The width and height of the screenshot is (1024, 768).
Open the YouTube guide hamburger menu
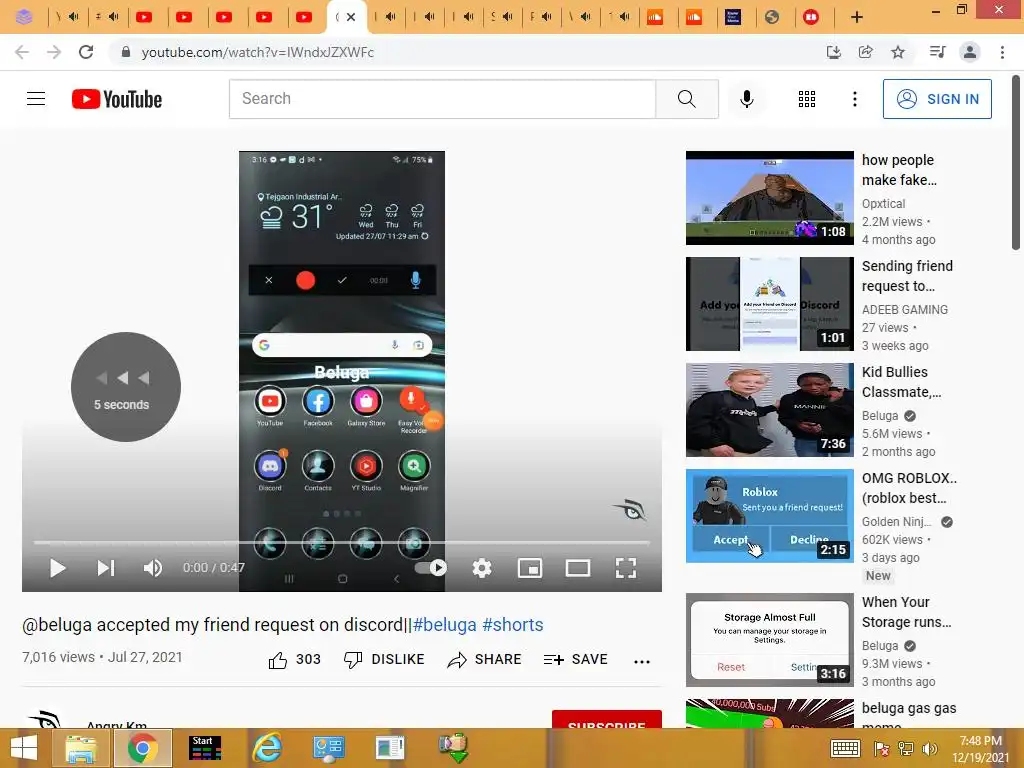[x=36, y=99]
